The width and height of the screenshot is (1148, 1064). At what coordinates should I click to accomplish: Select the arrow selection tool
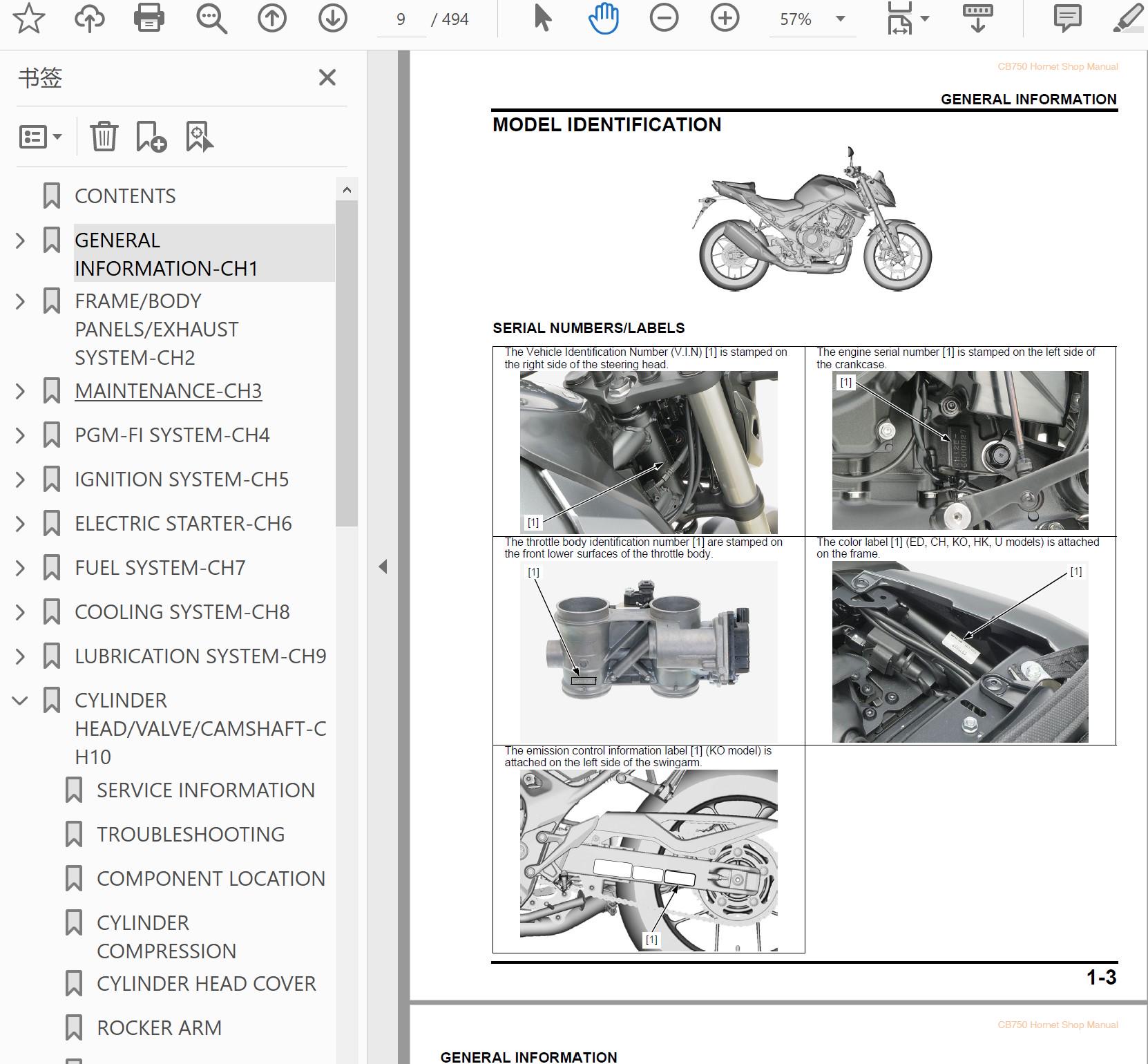click(543, 19)
